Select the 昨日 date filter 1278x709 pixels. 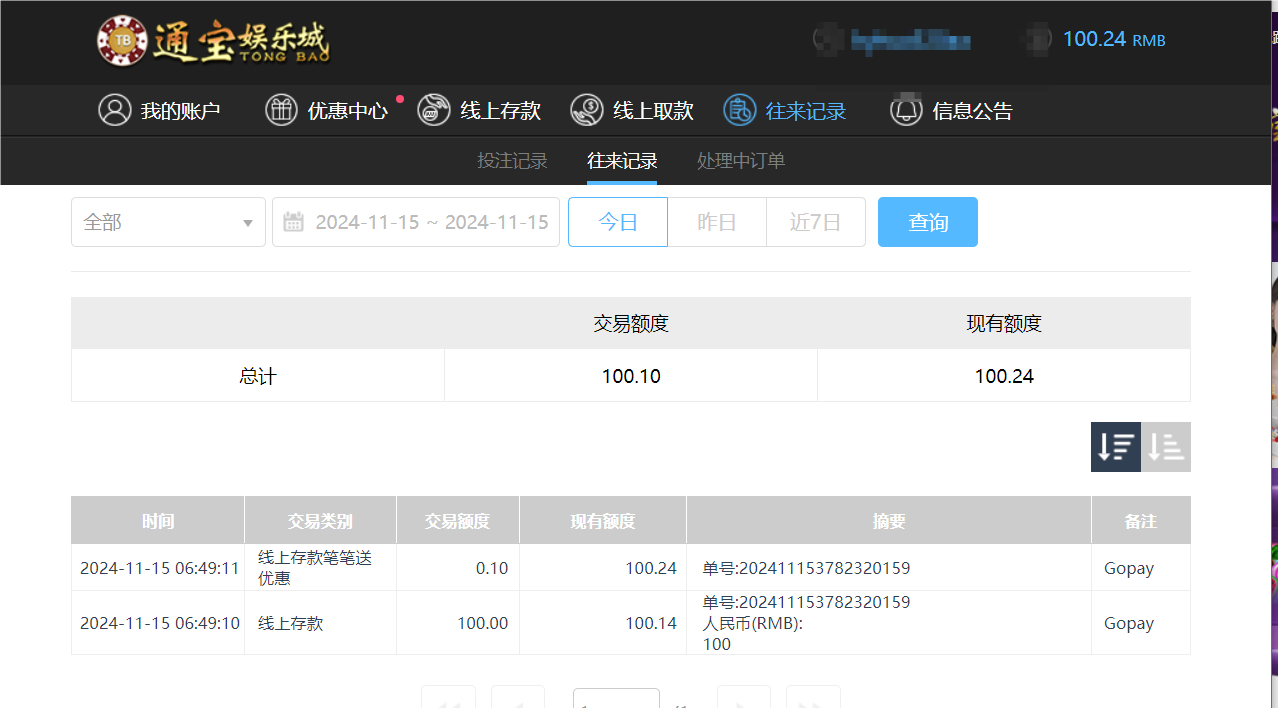(716, 221)
